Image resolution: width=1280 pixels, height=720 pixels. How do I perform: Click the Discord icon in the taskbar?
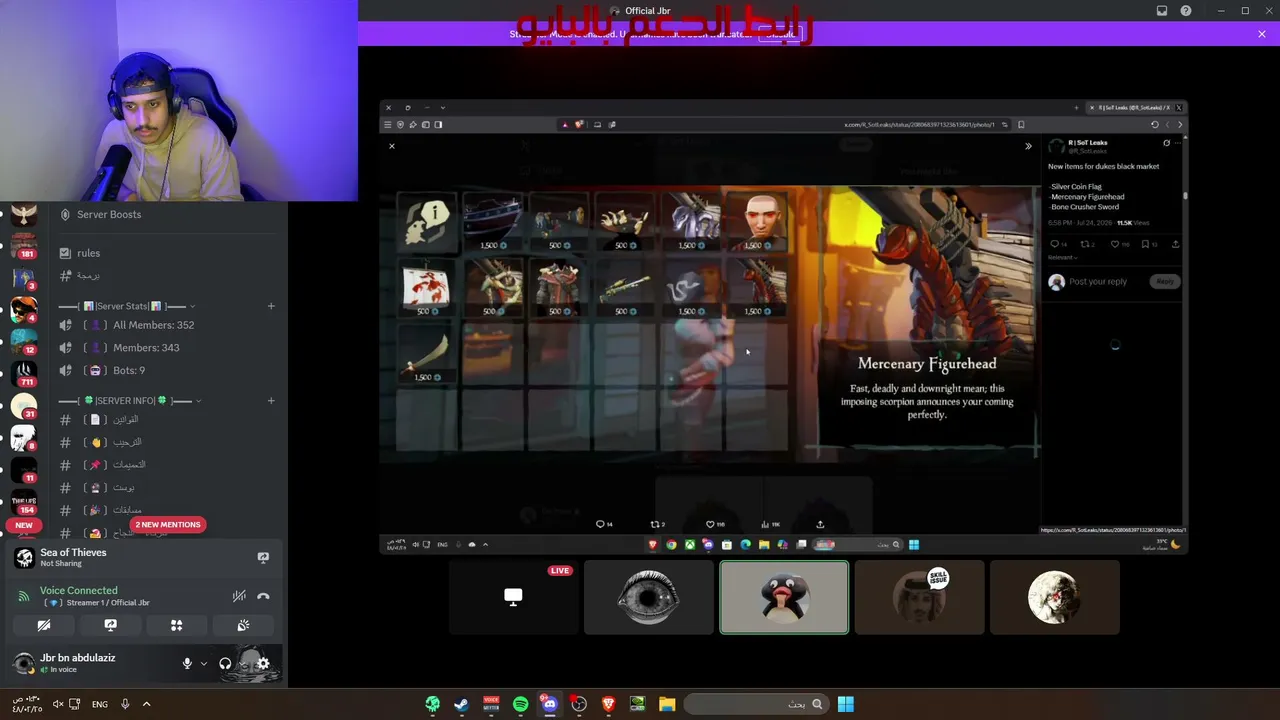click(x=549, y=704)
